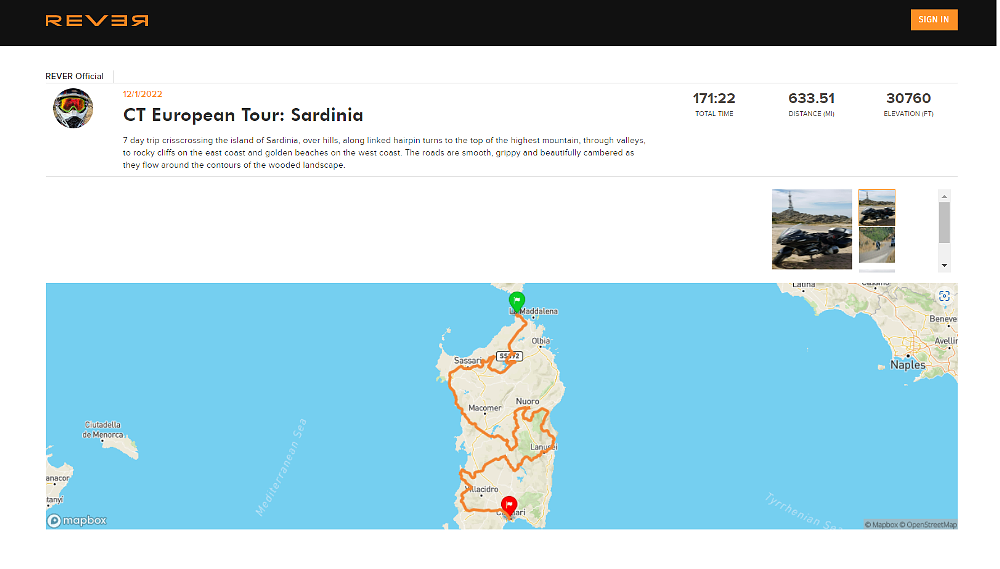Click the 30760 elevation value
Screen dimensions: 1000x569
[x=908, y=98]
